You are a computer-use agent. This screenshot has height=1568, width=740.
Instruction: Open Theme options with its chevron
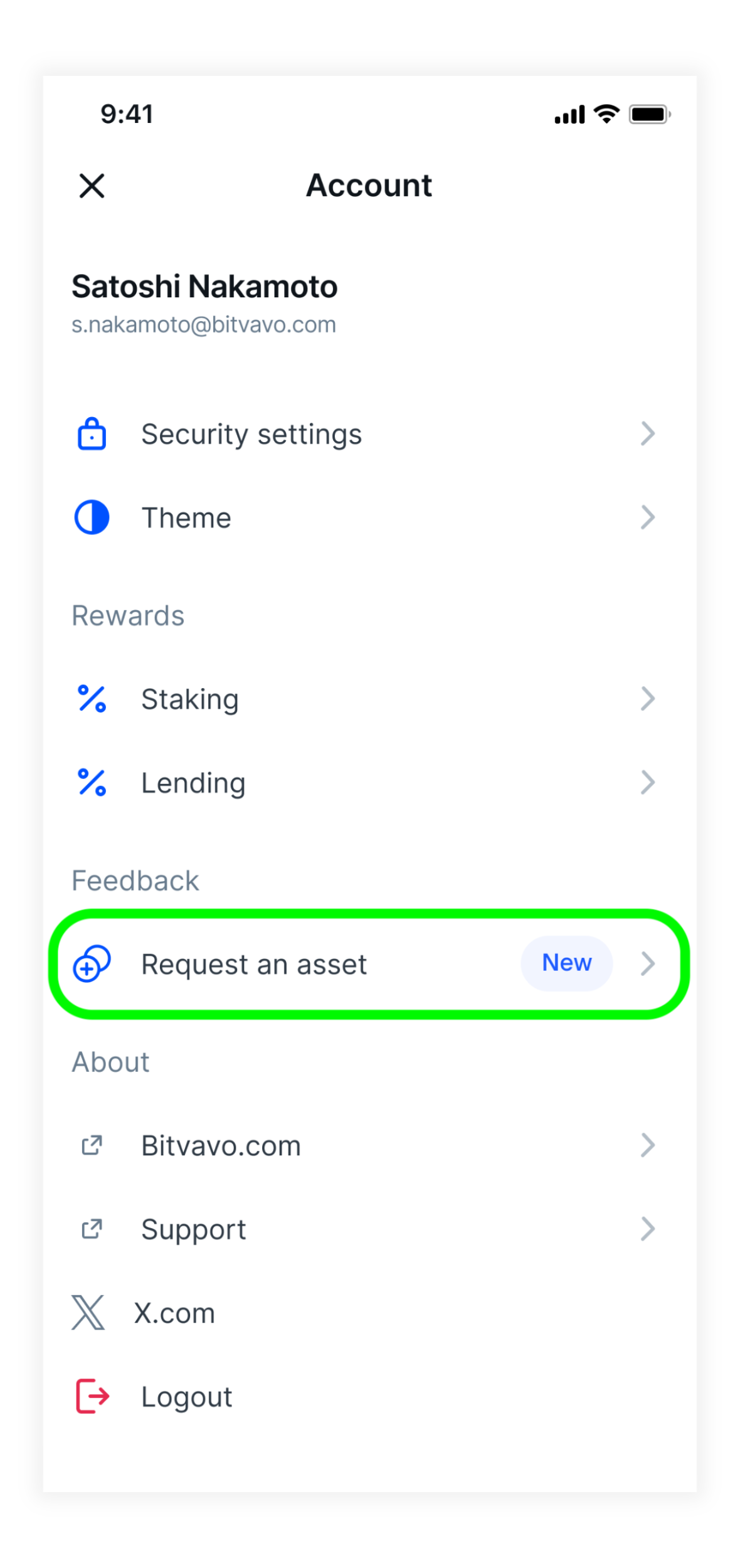click(648, 517)
